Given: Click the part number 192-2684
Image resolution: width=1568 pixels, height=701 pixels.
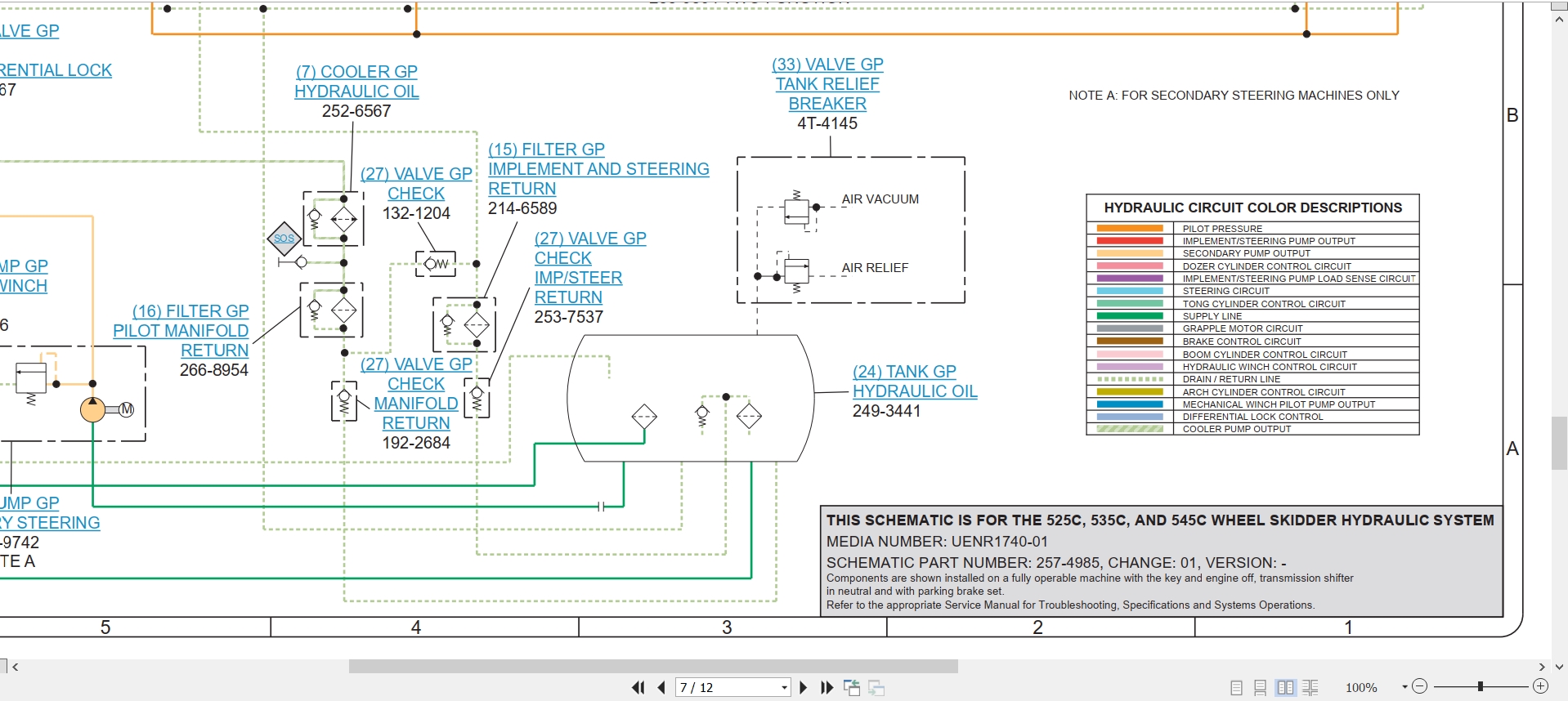Looking at the screenshot, I should tap(416, 443).
